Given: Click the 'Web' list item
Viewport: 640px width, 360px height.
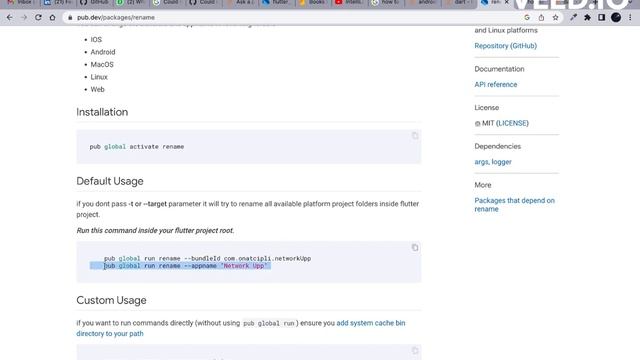Looking at the screenshot, I should pyautogui.click(x=98, y=89).
